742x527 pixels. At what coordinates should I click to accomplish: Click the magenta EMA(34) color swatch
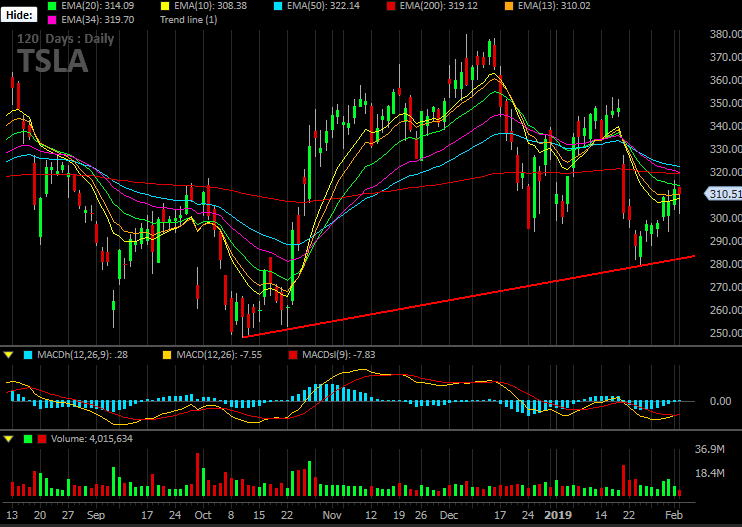coord(52,20)
